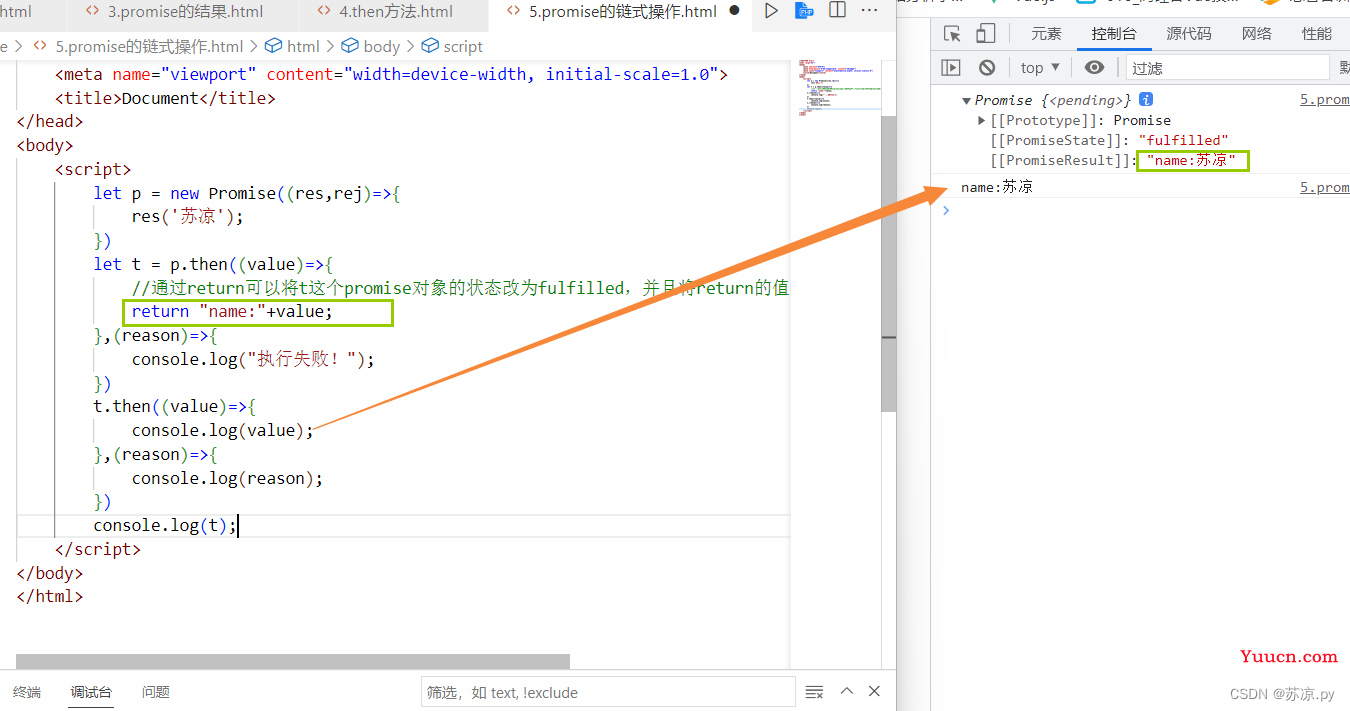This screenshot has width=1350, height=711.
Task: Open the 源代码 tab in DevTools
Action: 1188,34
